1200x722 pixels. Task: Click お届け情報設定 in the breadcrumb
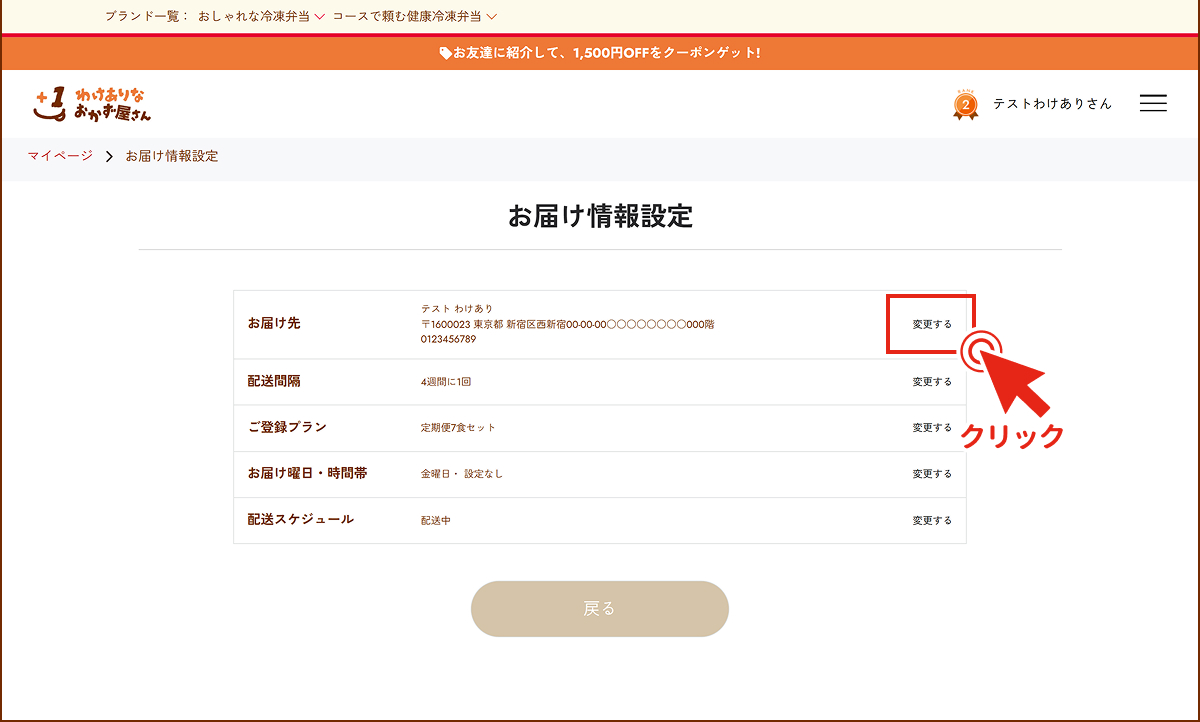[172, 156]
